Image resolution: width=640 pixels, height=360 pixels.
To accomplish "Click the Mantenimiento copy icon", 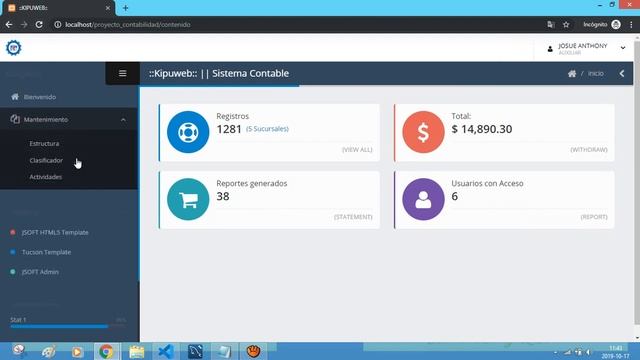I will [15, 119].
